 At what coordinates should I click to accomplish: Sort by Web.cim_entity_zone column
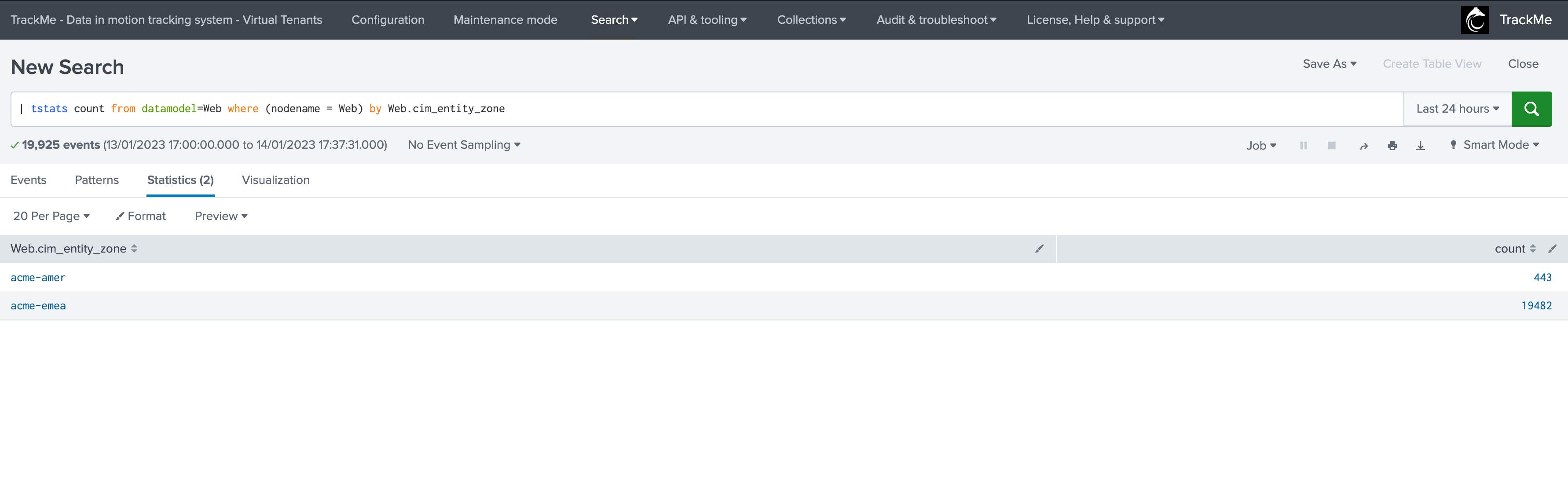[x=73, y=249]
